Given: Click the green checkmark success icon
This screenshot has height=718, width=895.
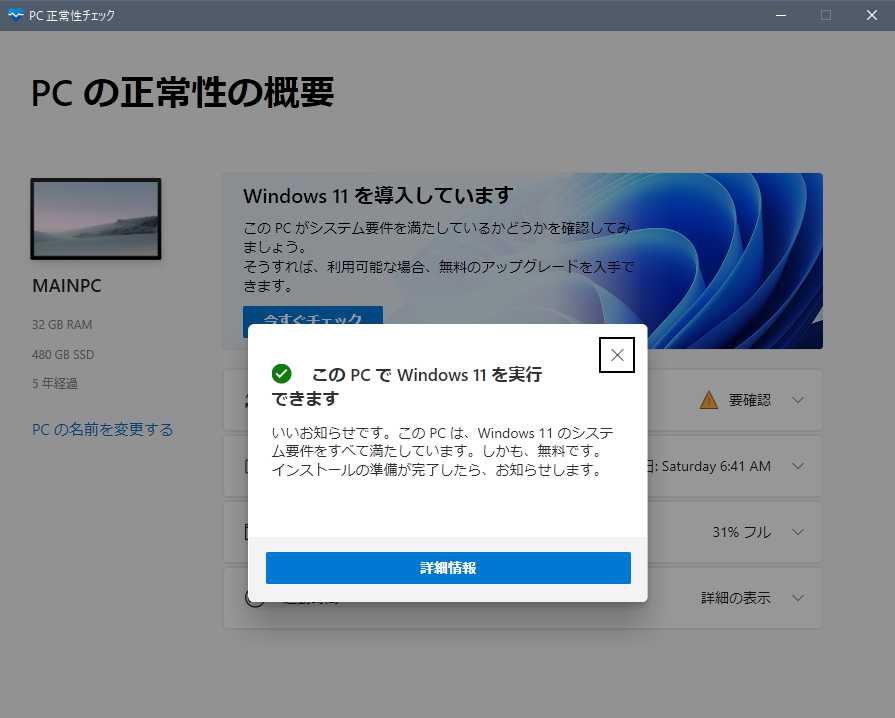Looking at the screenshot, I should pos(281,374).
